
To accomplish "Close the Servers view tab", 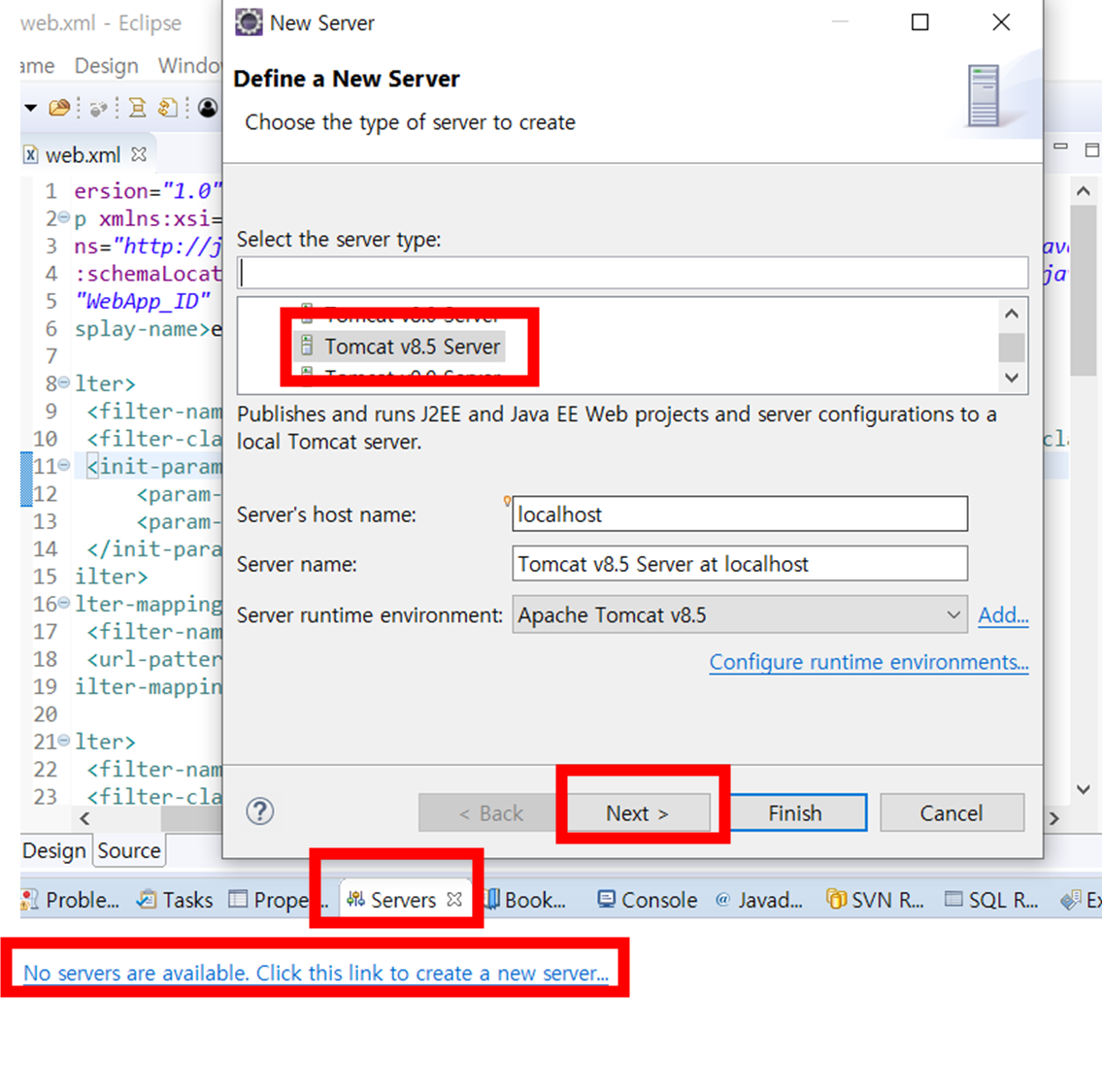I will pyautogui.click(x=454, y=899).
